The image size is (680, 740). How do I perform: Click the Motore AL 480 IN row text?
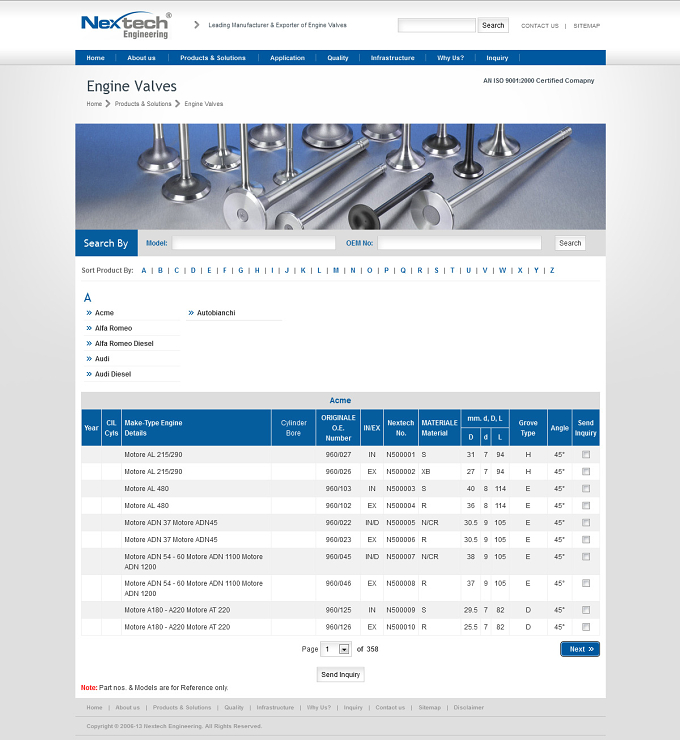(146, 488)
